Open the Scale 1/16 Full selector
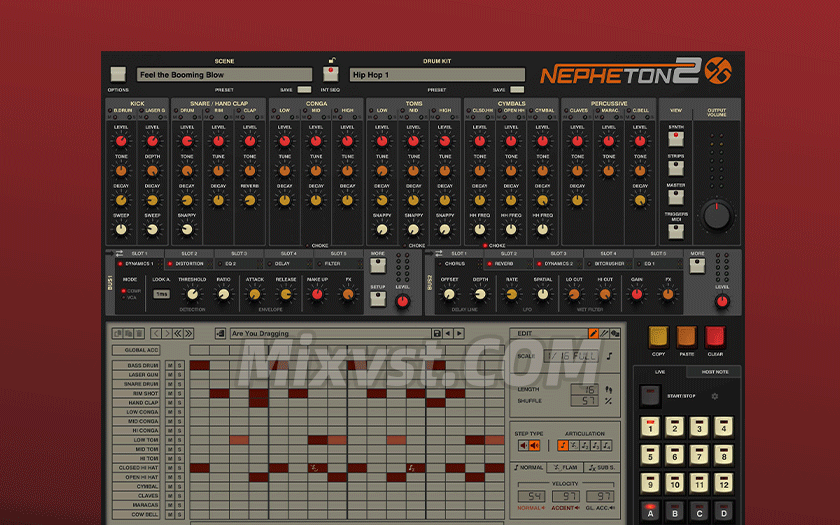 [570, 357]
